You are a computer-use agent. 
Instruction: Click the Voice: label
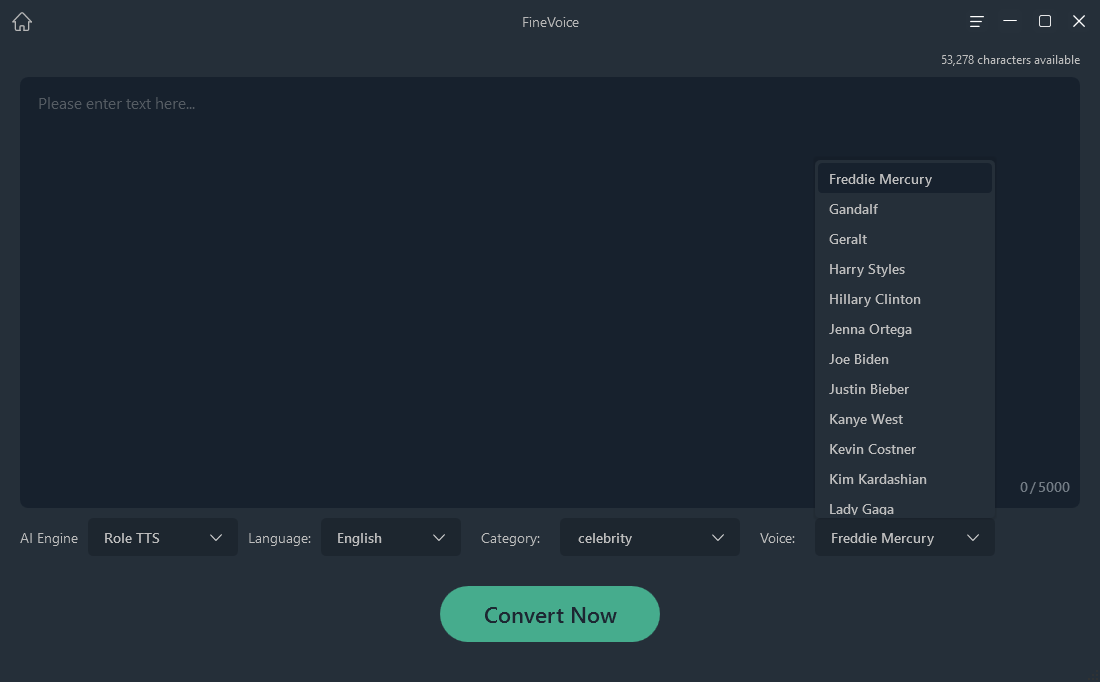(x=777, y=538)
